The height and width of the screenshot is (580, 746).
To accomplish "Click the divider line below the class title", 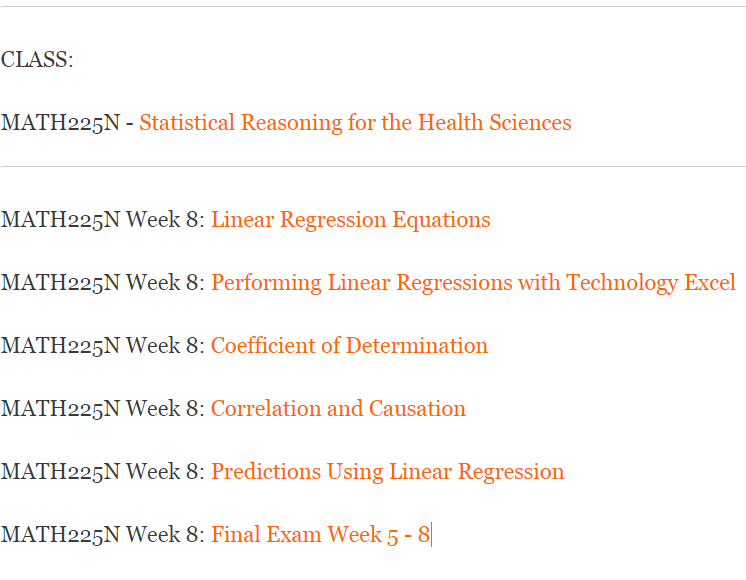I will 373,166.
